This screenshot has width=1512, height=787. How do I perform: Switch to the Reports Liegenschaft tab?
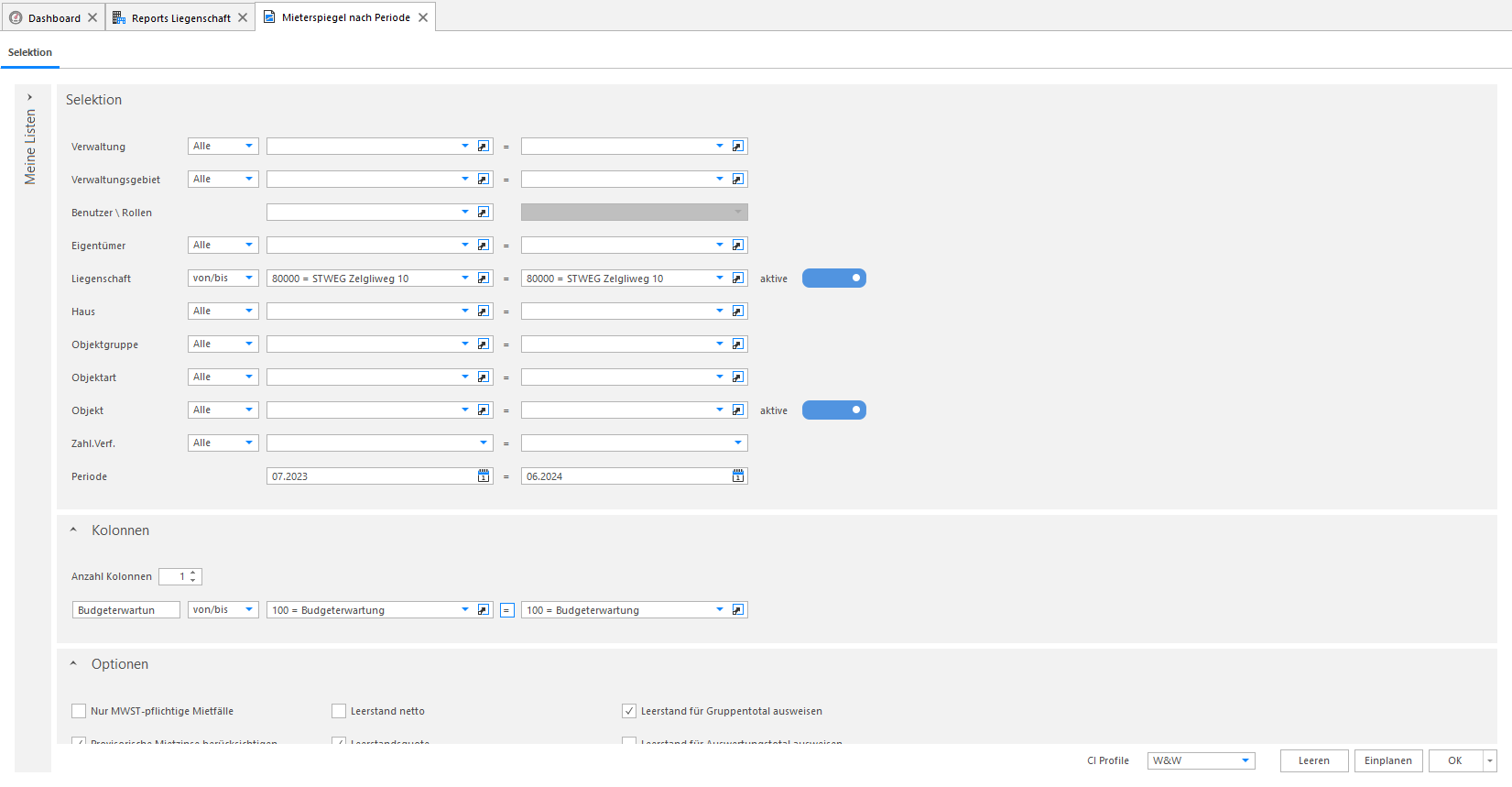coord(180,17)
